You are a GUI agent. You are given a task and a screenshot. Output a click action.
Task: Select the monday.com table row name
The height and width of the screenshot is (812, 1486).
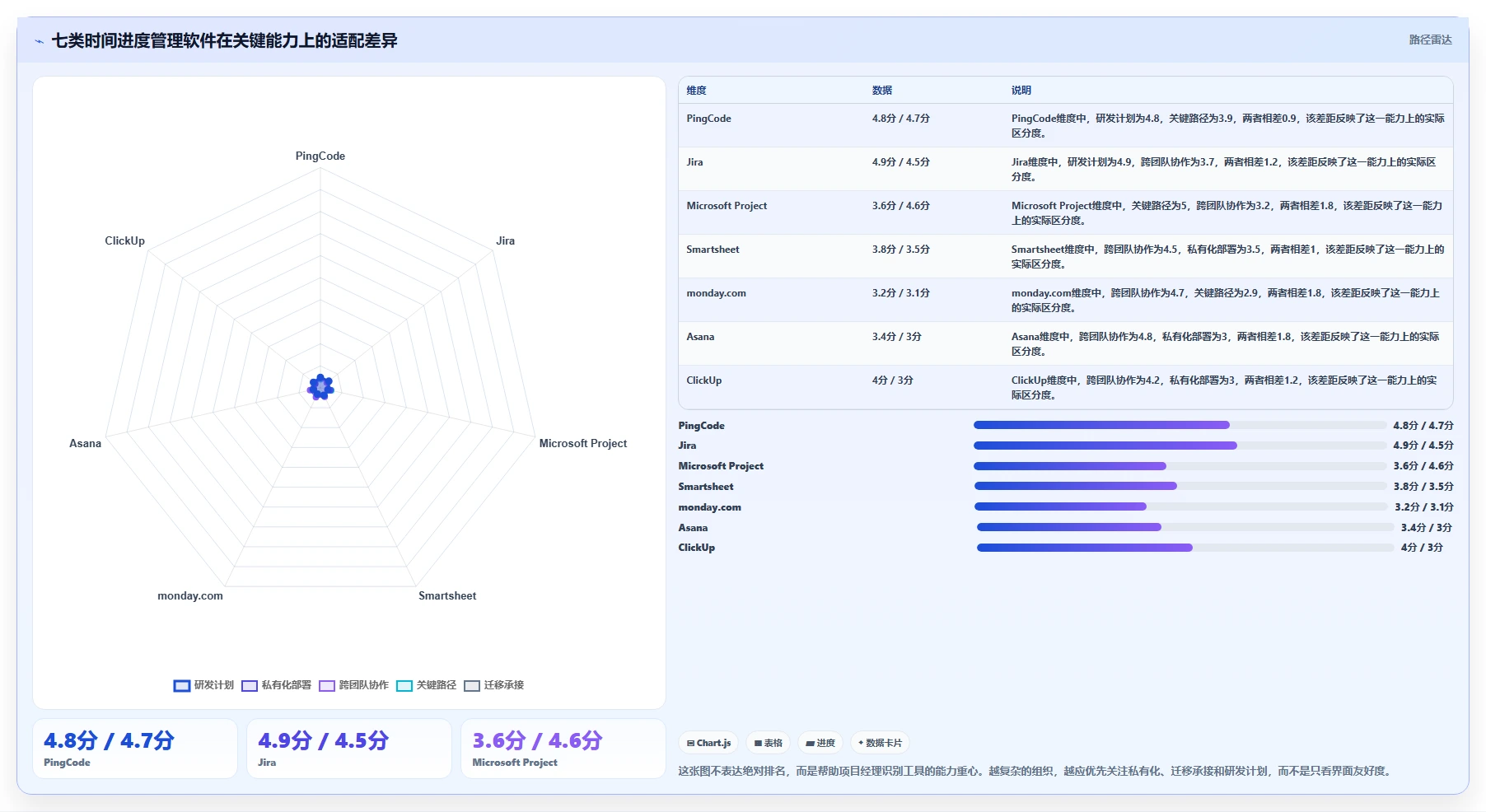716,293
